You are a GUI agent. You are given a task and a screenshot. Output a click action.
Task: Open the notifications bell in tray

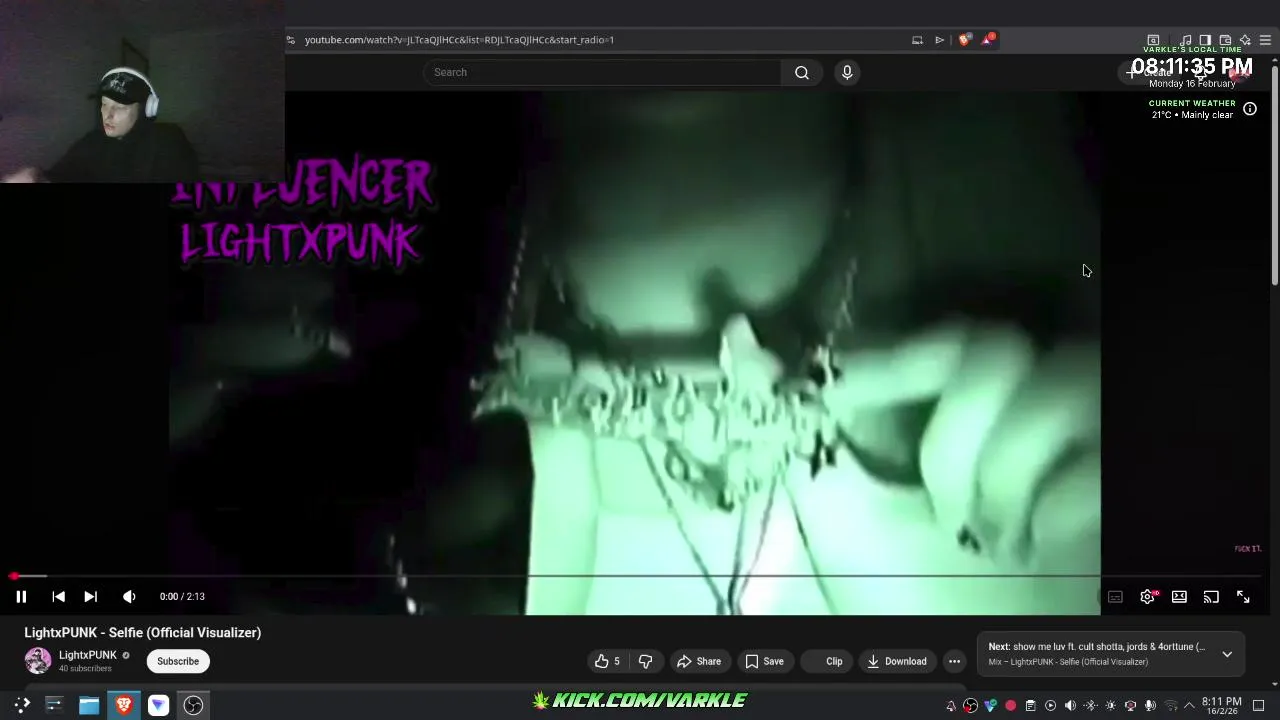tap(951, 706)
